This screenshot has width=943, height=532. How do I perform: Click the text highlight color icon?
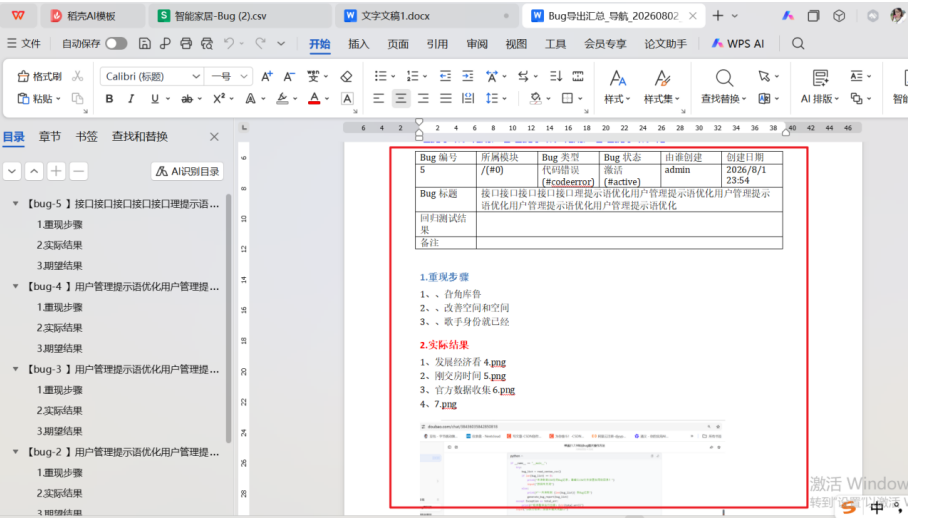coord(281,99)
